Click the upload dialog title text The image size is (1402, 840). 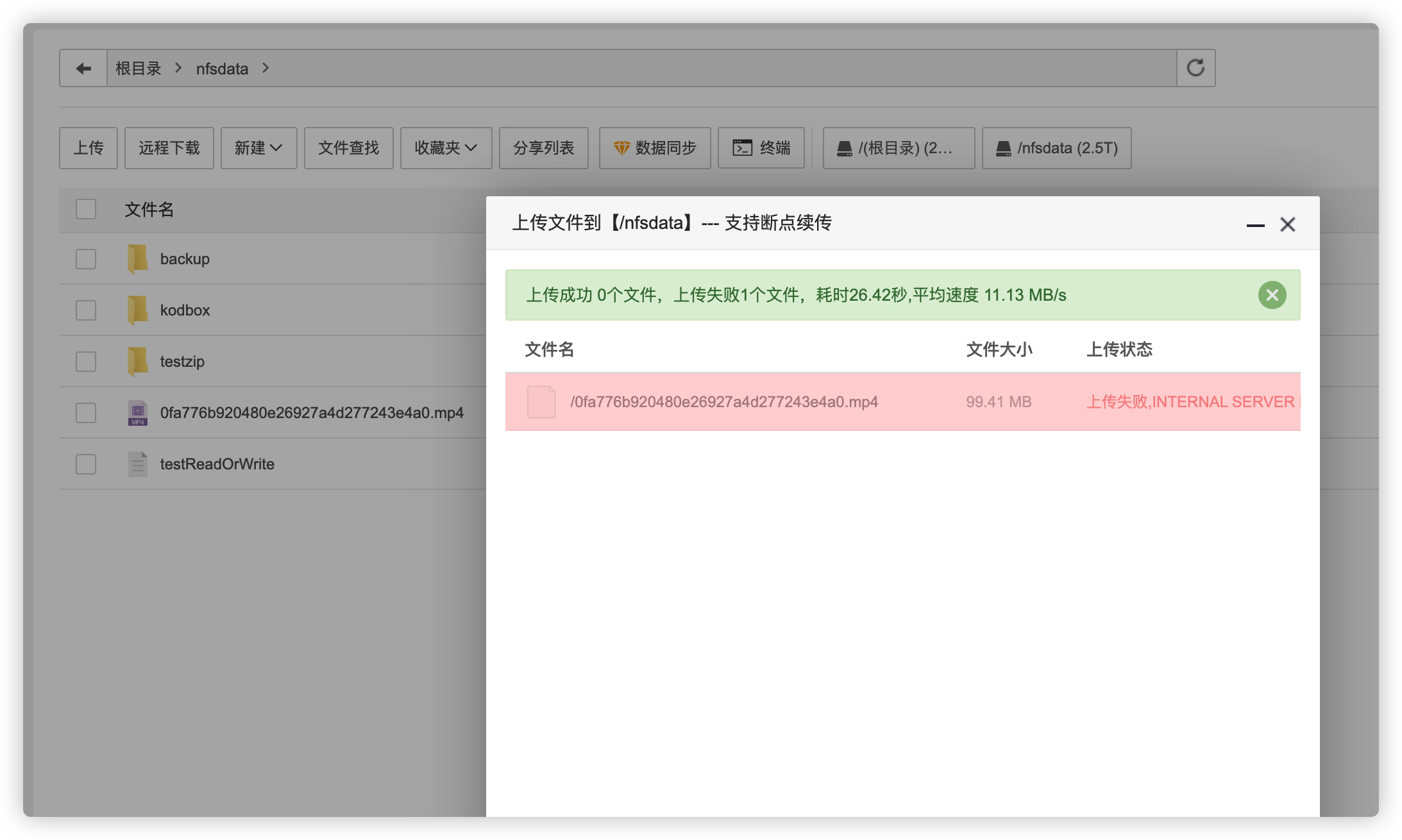[671, 223]
